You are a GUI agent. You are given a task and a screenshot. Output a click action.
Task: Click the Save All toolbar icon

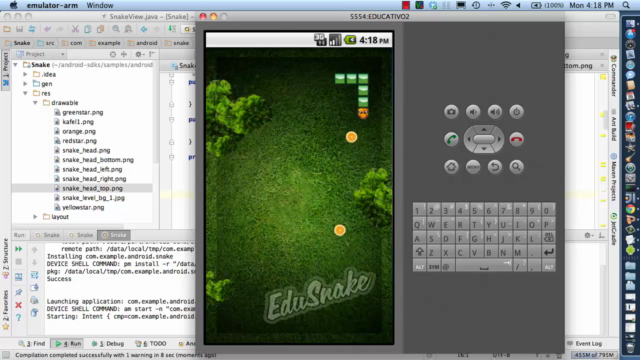pos(19,29)
